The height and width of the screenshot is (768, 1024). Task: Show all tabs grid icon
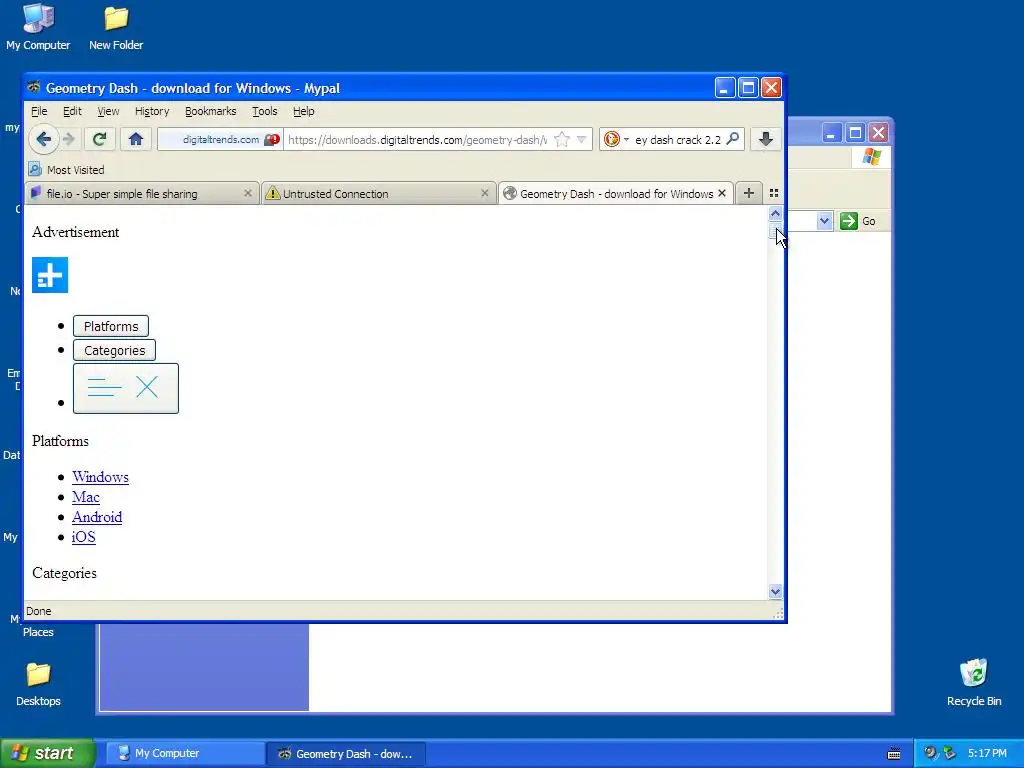[x=774, y=193]
